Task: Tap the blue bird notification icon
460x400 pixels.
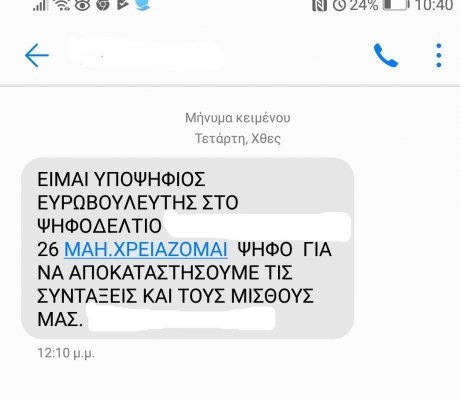Action: 142,5
